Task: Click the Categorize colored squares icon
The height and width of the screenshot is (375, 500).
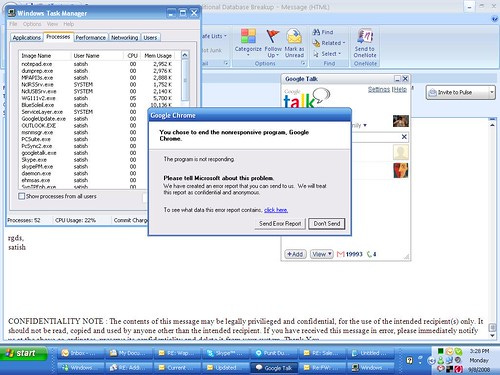Action: (248, 36)
